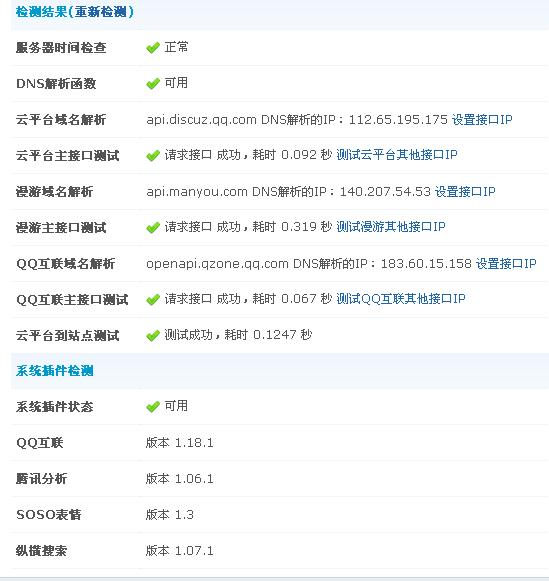The height and width of the screenshot is (581, 549).
Task: Select the 系统插件检测 section heading
Action: 54,371
